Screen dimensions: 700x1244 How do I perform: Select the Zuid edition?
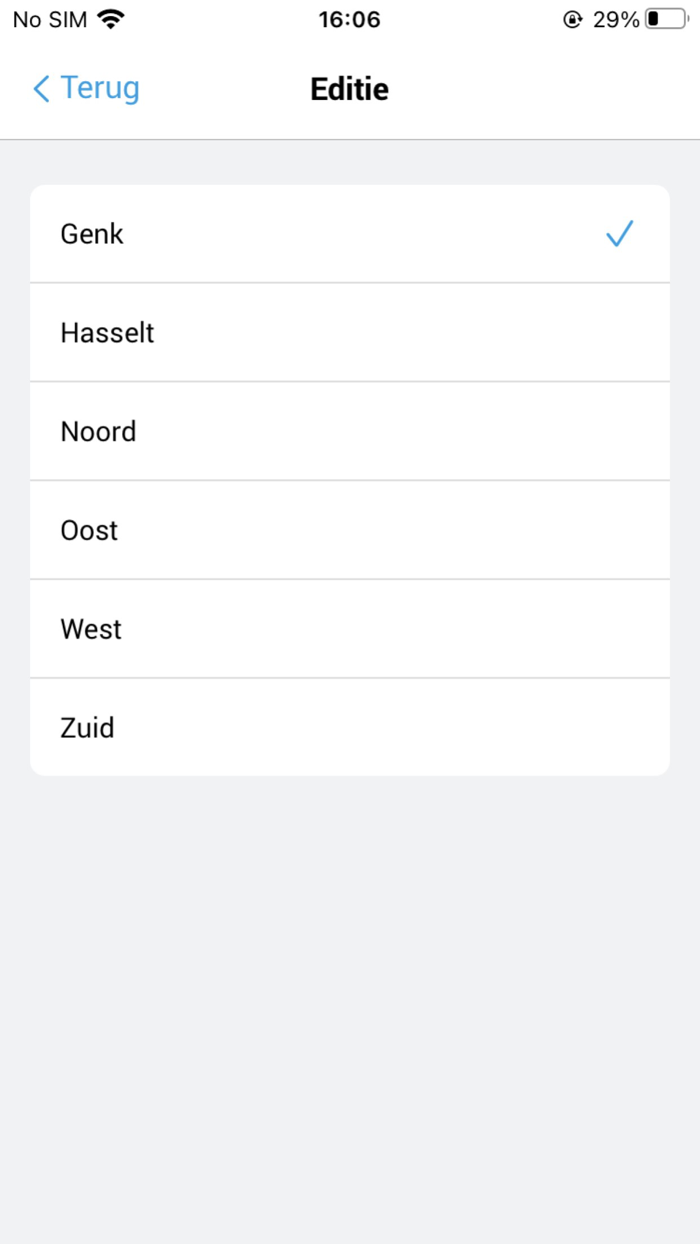click(x=350, y=727)
